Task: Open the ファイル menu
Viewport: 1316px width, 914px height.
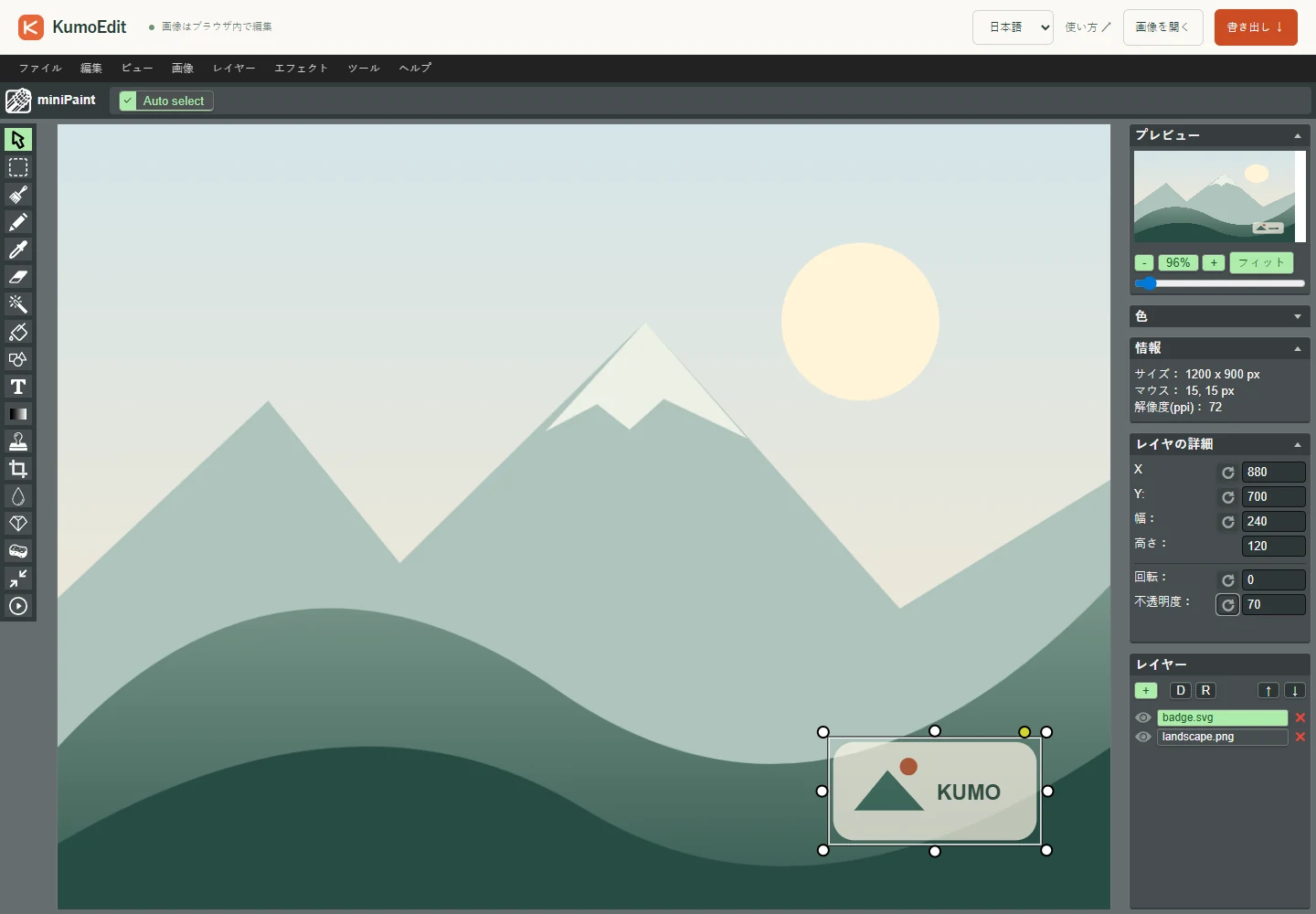Action: (x=41, y=68)
